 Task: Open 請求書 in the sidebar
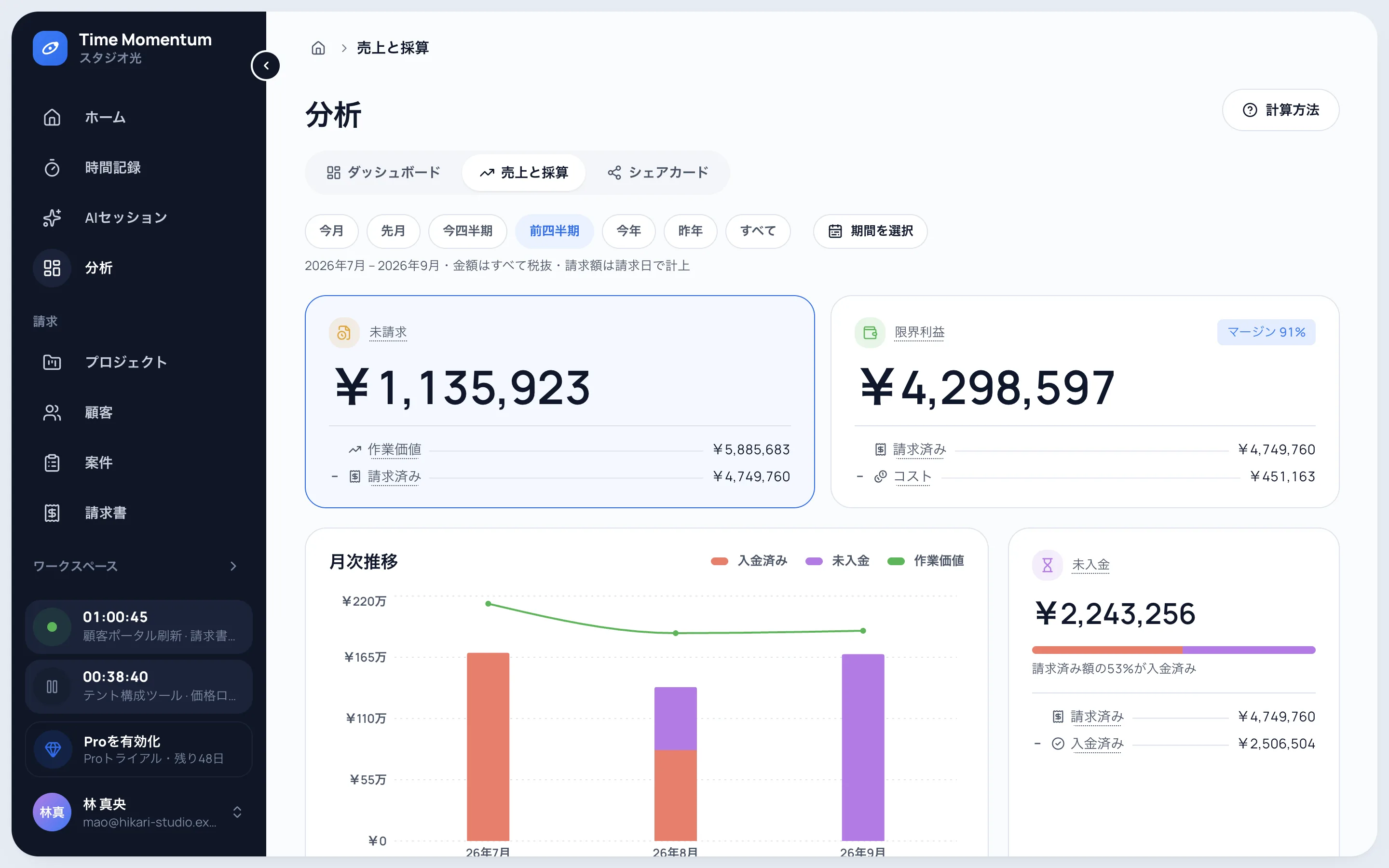(x=139, y=513)
